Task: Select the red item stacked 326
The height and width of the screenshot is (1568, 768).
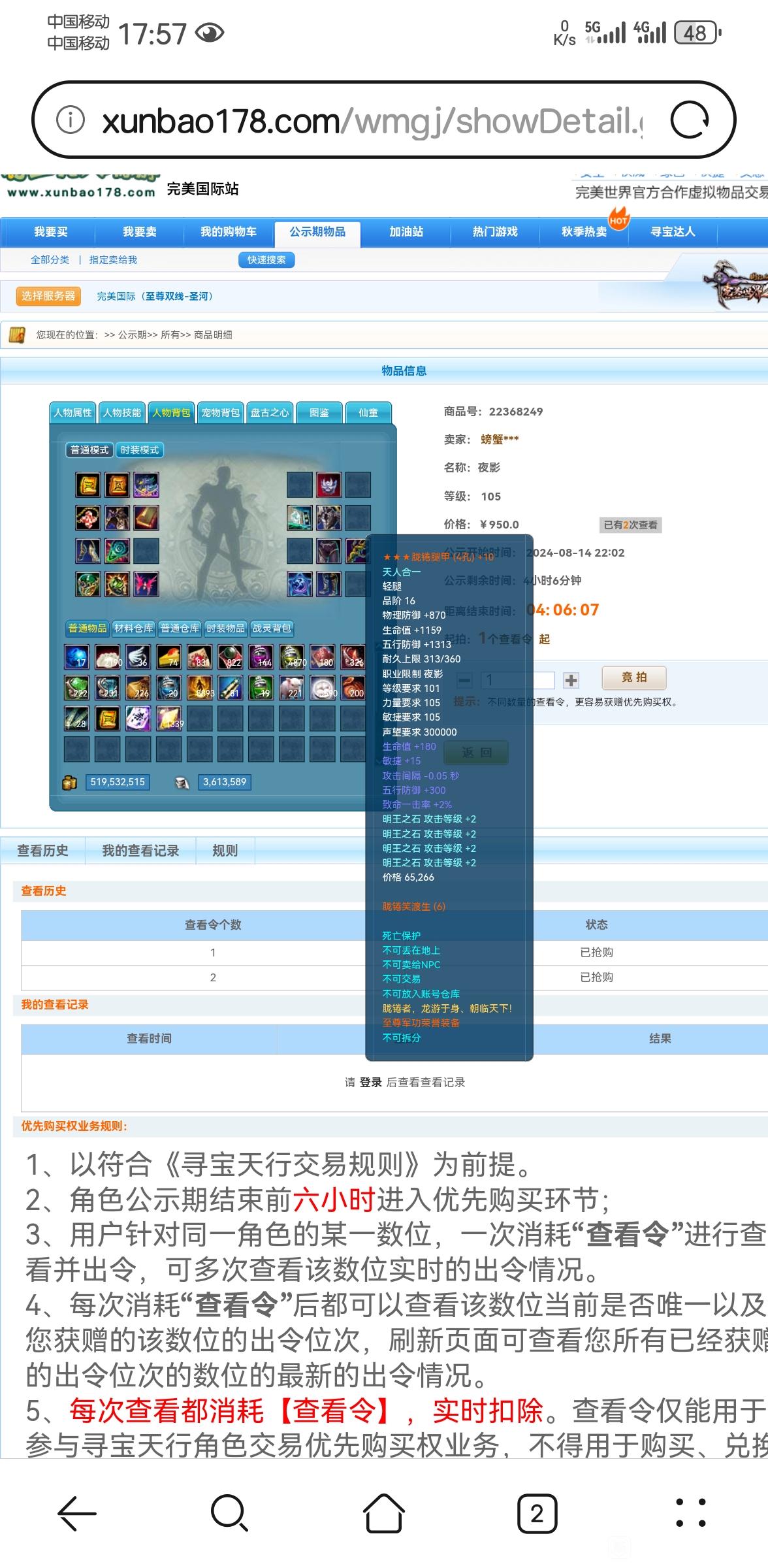Action: click(353, 656)
